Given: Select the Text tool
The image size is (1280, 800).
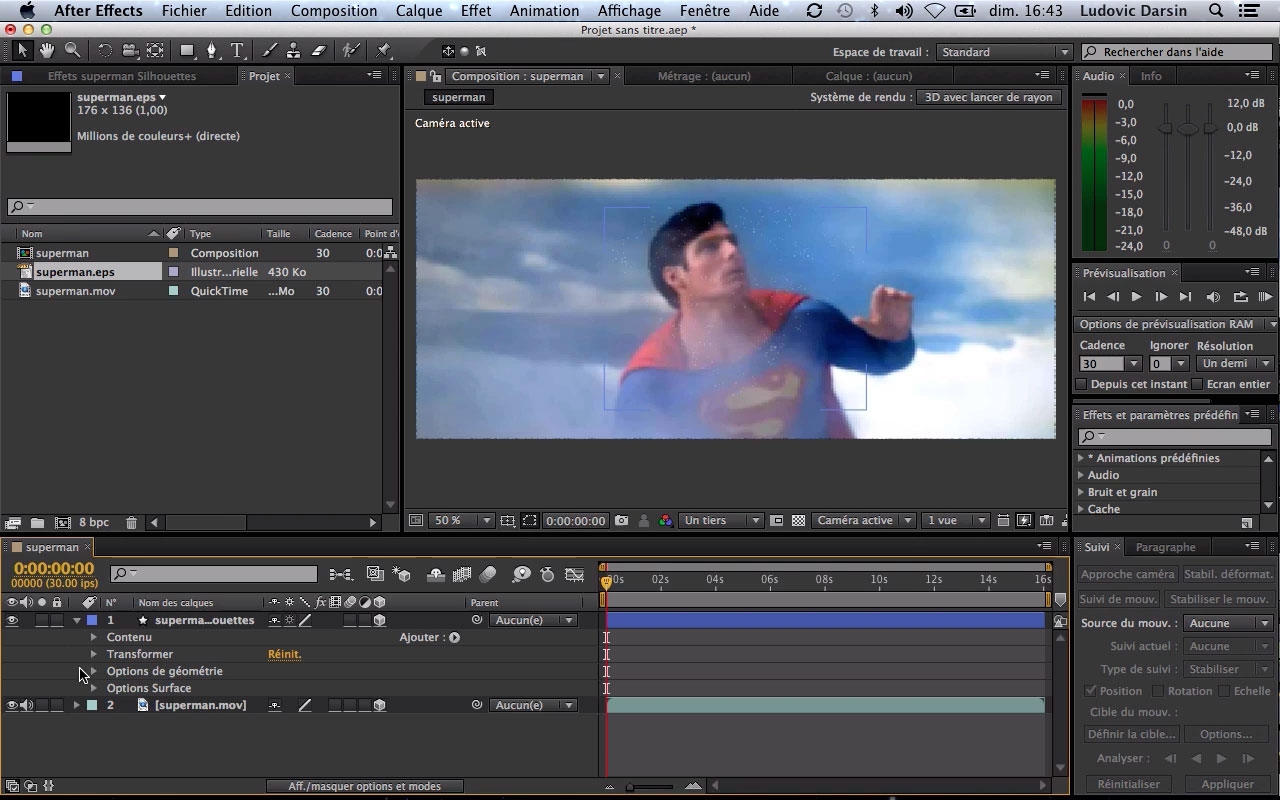Looking at the screenshot, I should tap(238, 50).
